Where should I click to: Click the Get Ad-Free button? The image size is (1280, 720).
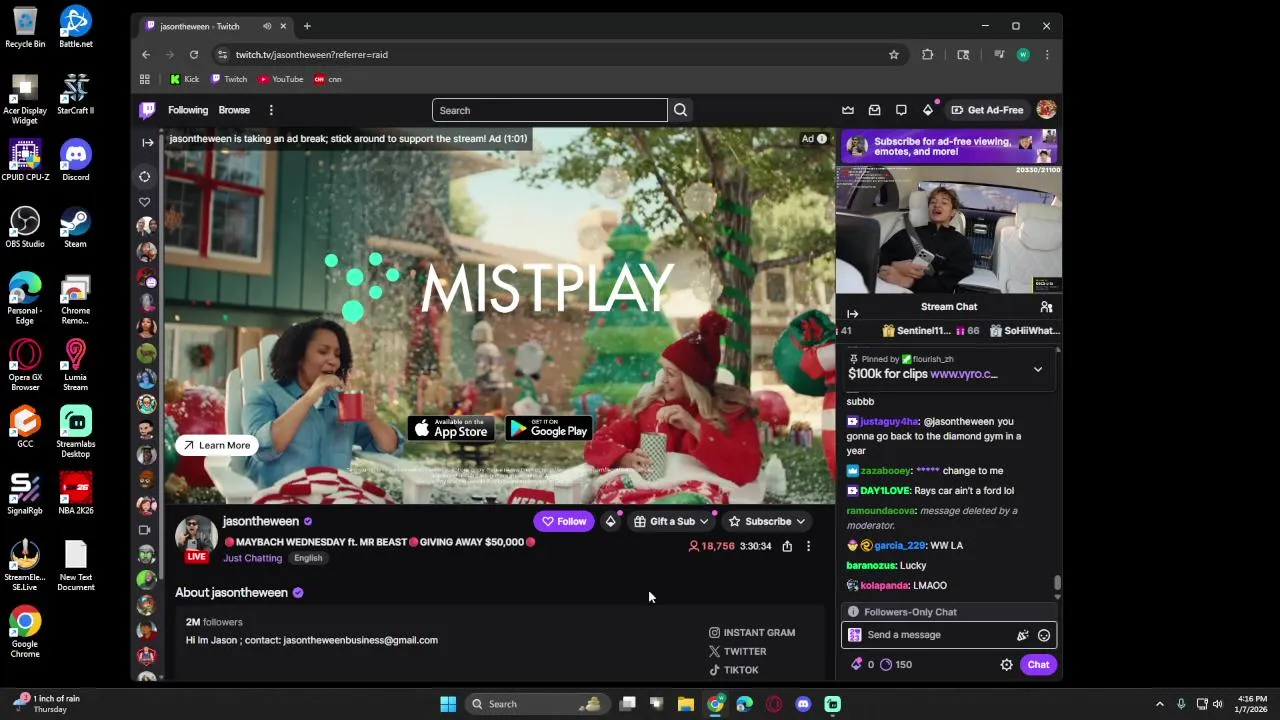click(987, 110)
